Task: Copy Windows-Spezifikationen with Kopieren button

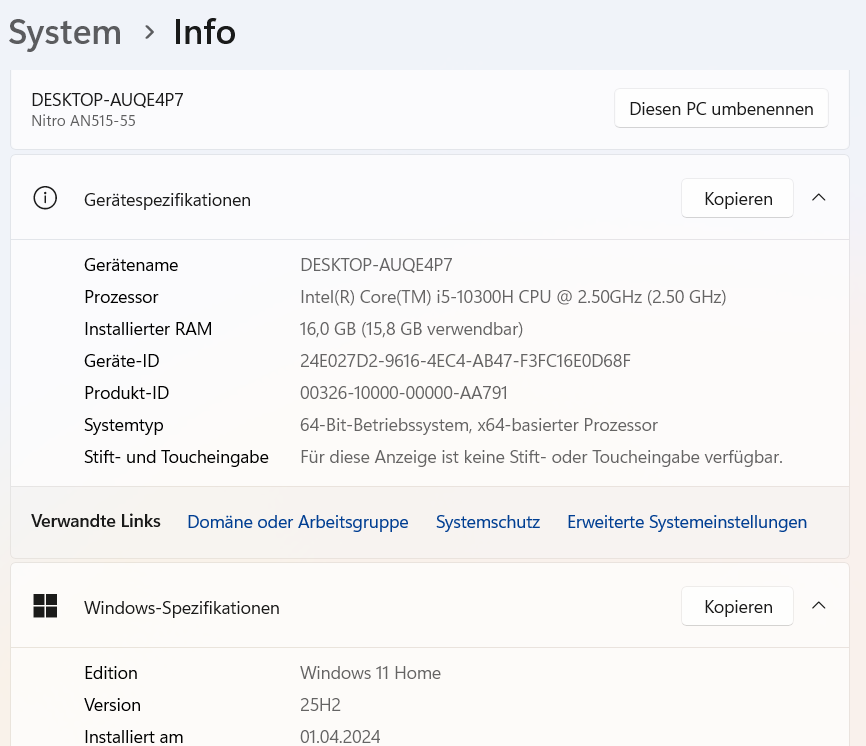Action: (x=737, y=606)
